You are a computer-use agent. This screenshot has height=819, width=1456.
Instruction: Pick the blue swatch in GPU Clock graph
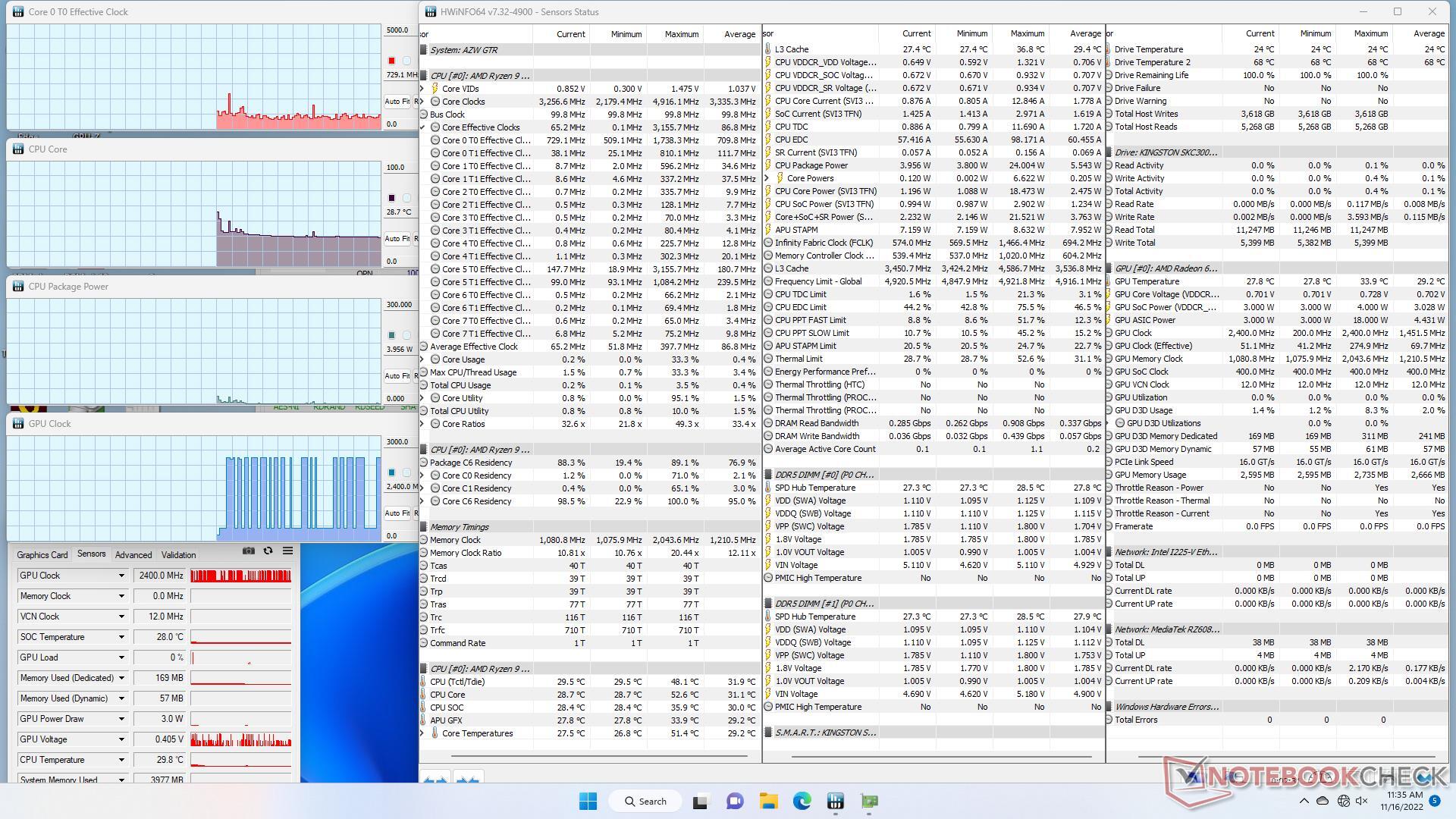391,472
